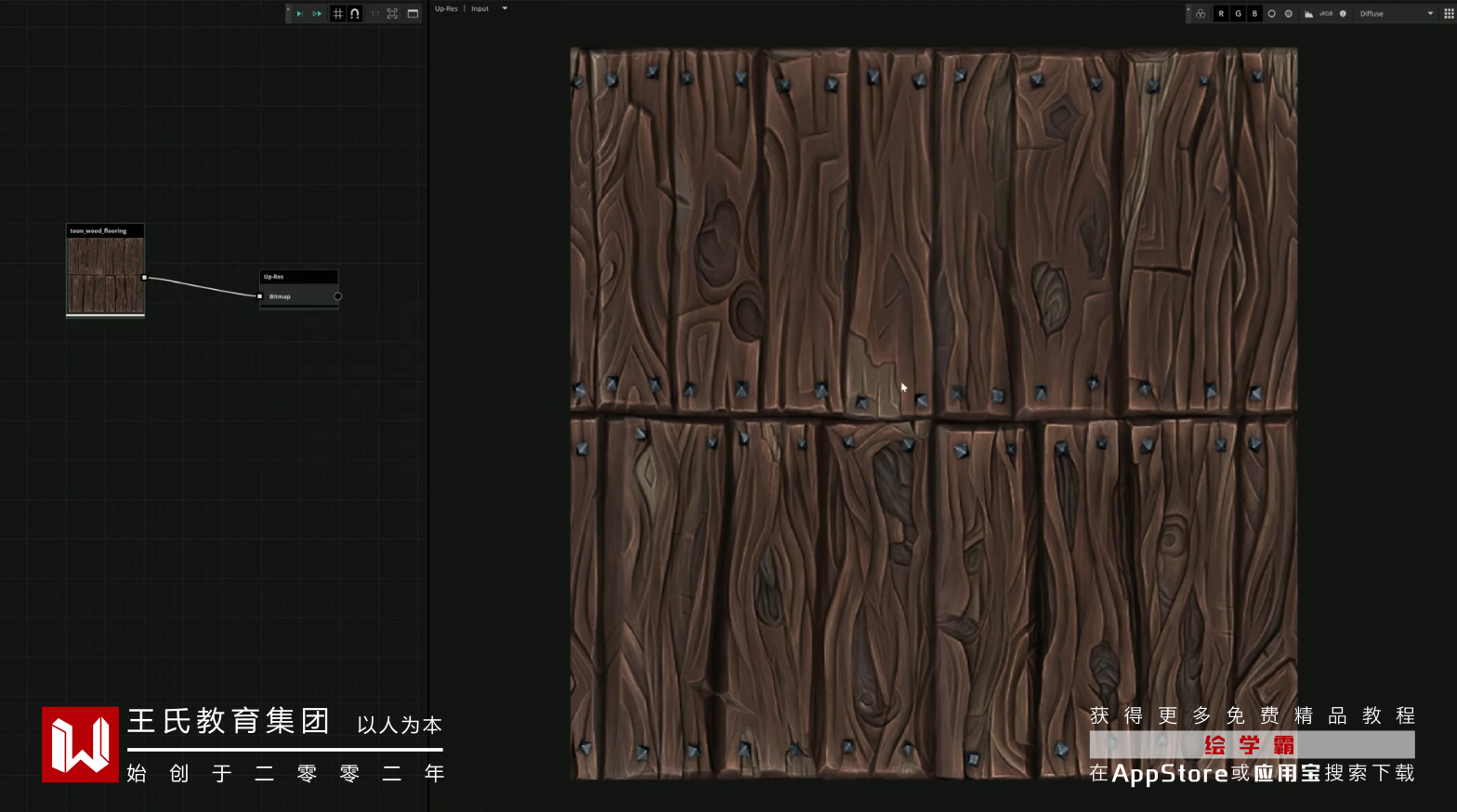Click the tiling grid icon at top right
The height and width of the screenshot is (812, 1457).
tap(1449, 14)
